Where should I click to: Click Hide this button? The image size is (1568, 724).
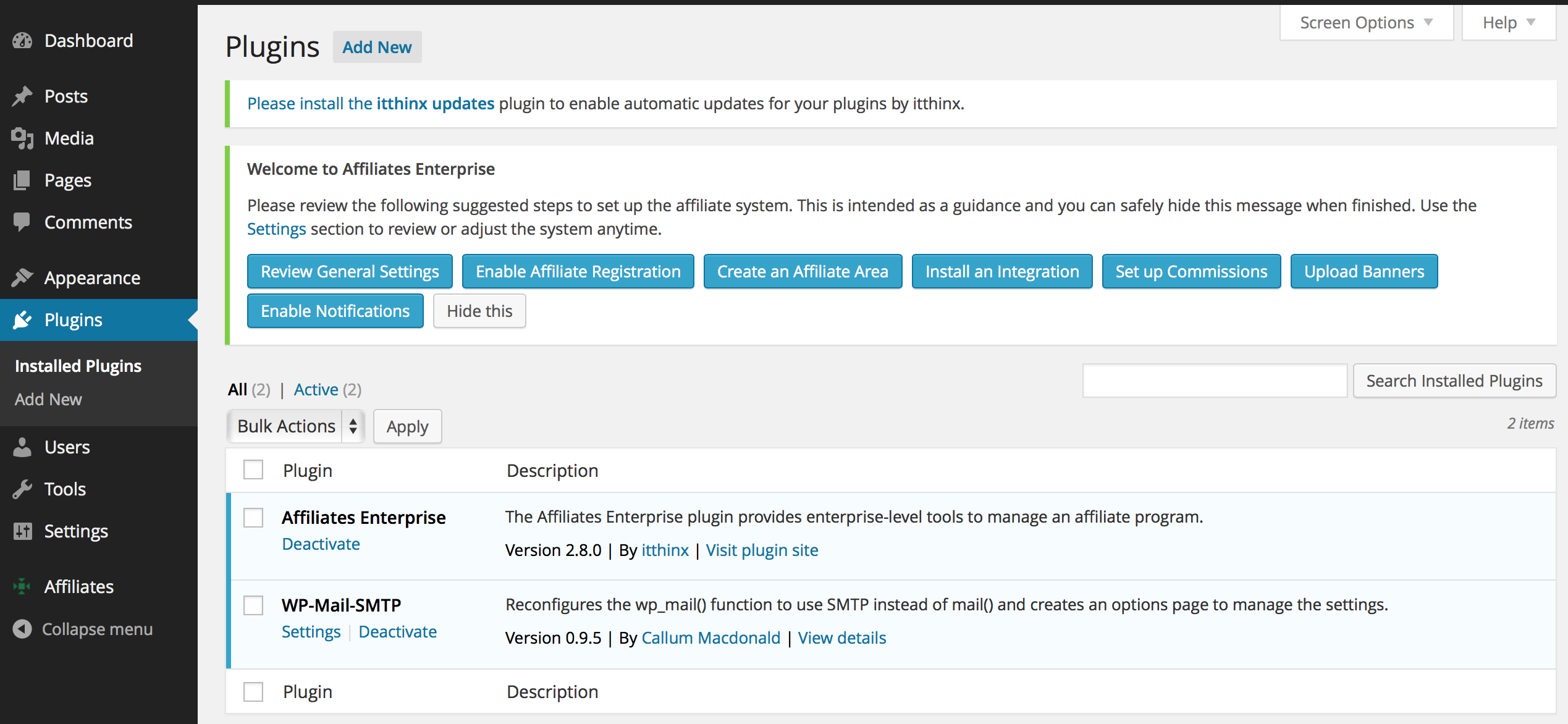tap(479, 311)
